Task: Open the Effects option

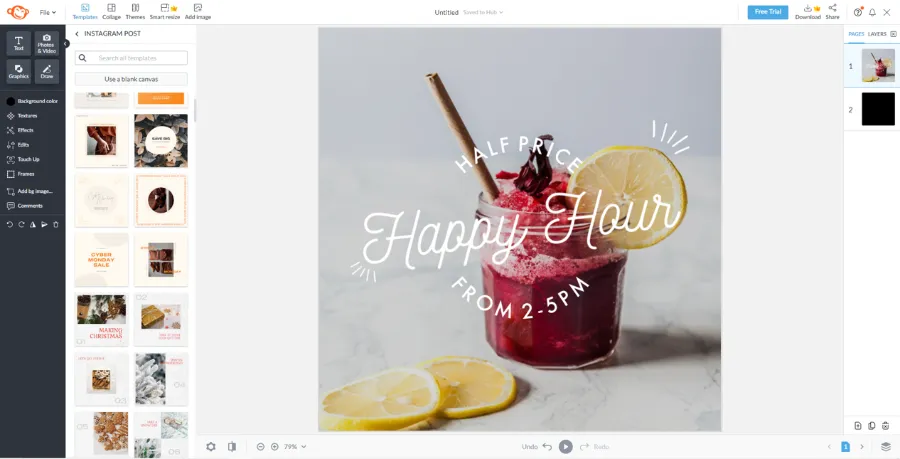Action: tap(20, 130)
